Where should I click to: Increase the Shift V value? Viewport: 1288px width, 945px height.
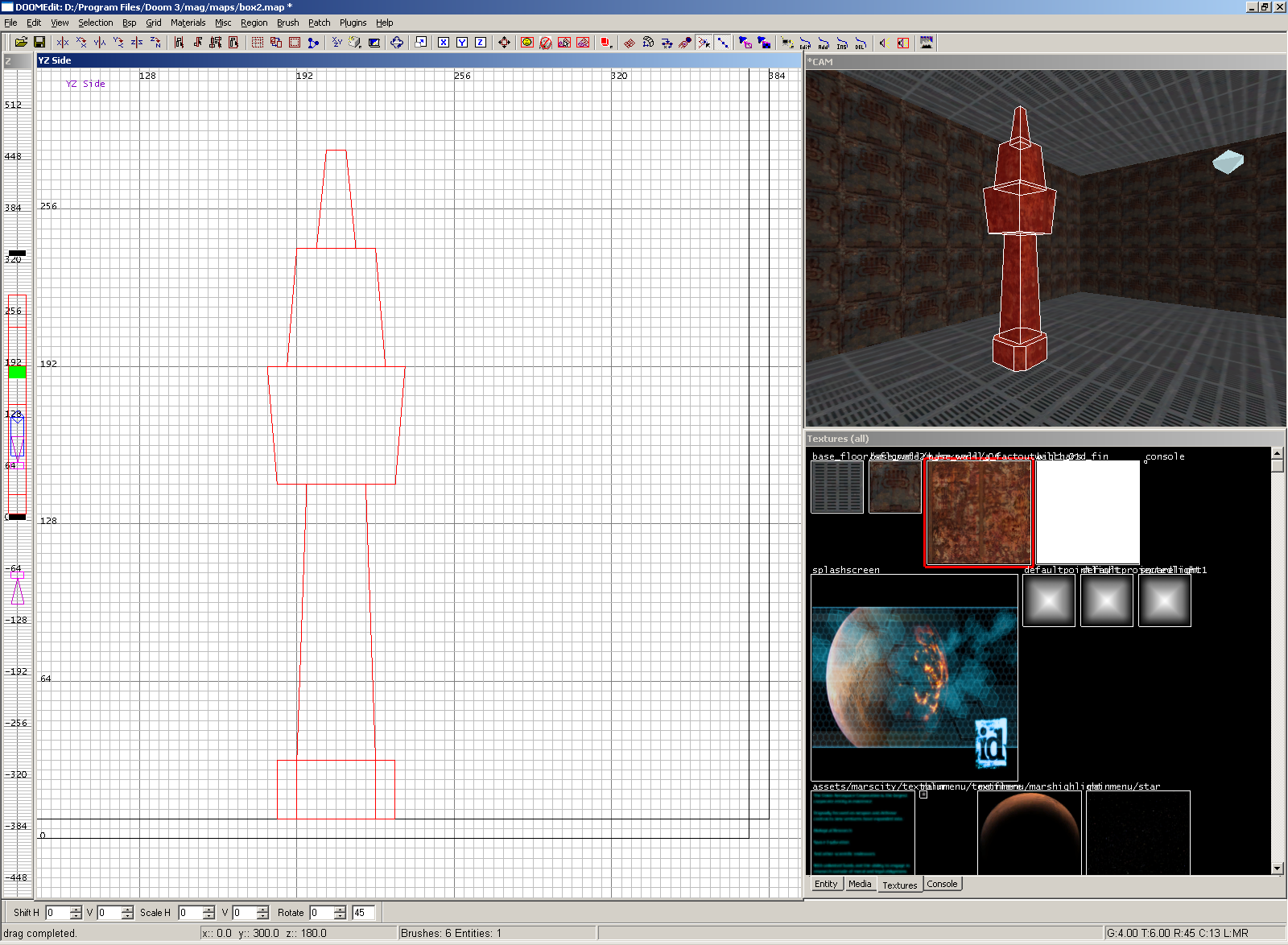point(127,910)
